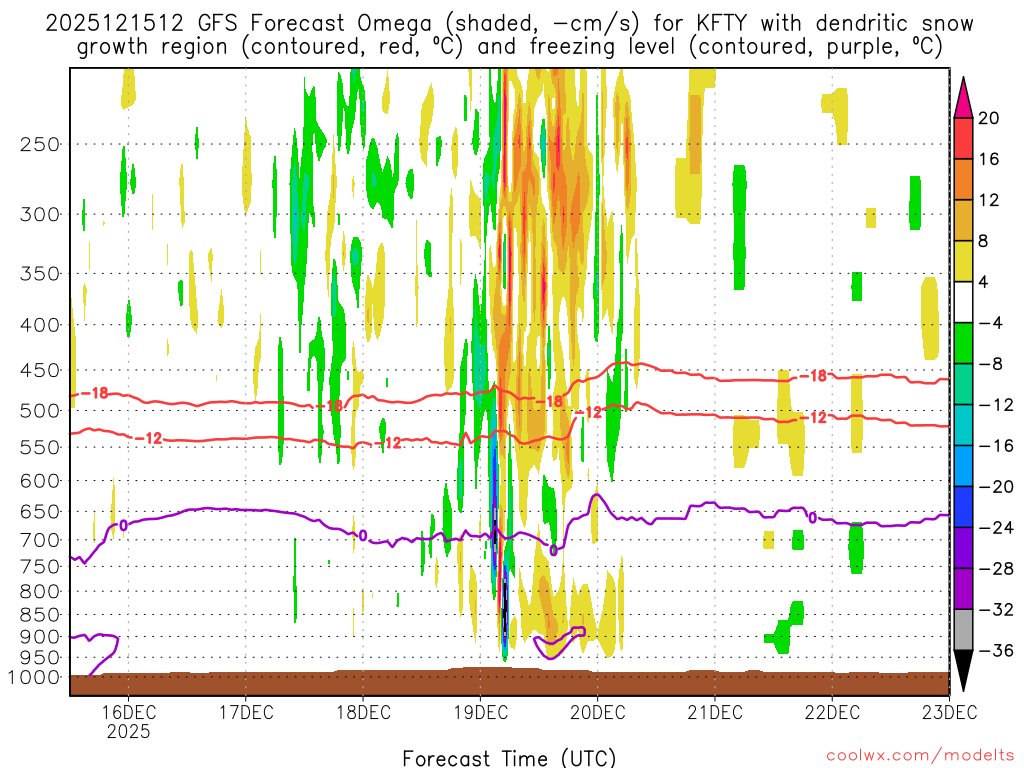The height and width of the screenshot is (768, 1024).
Task: Pick the white -4-to-4 colorbar segment
Action: pyautogui.click(x=963, y=302)
